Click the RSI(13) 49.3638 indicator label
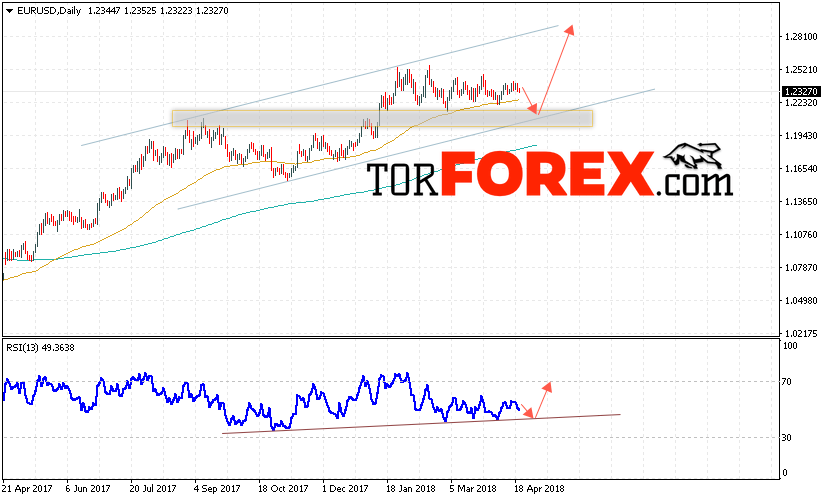Screen dimensions: 822x500 tap(40, 347)
